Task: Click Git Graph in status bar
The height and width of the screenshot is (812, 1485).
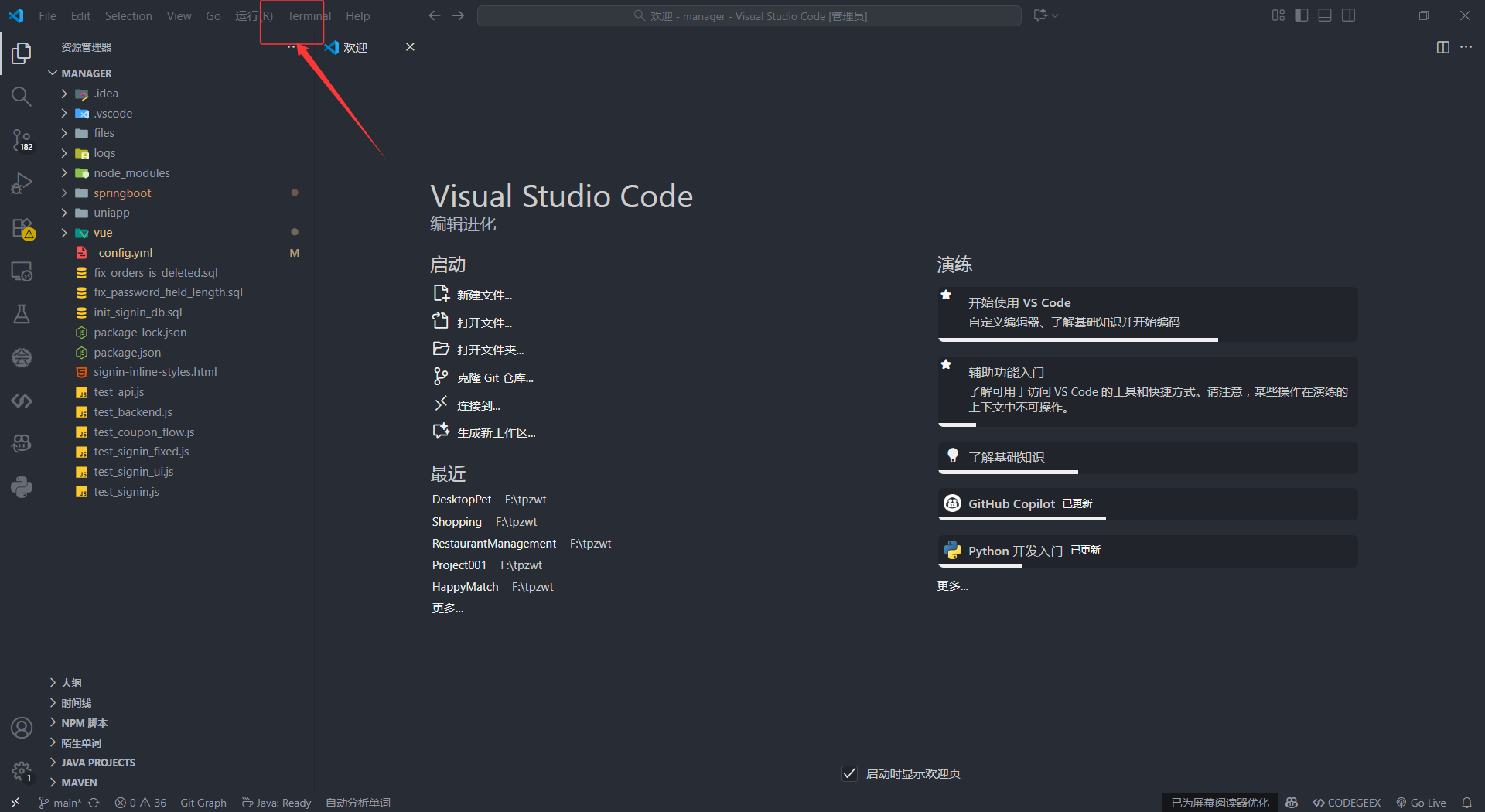Action: click(x=203, y=803)
